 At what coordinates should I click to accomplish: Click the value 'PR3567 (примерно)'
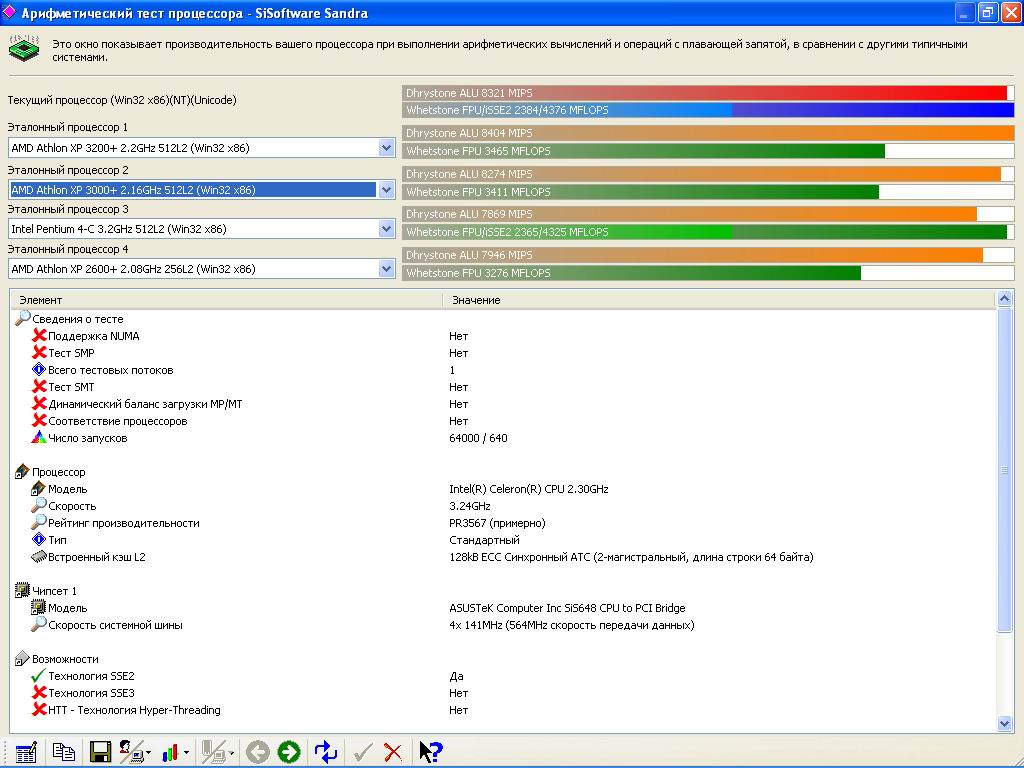pos(497,523)
